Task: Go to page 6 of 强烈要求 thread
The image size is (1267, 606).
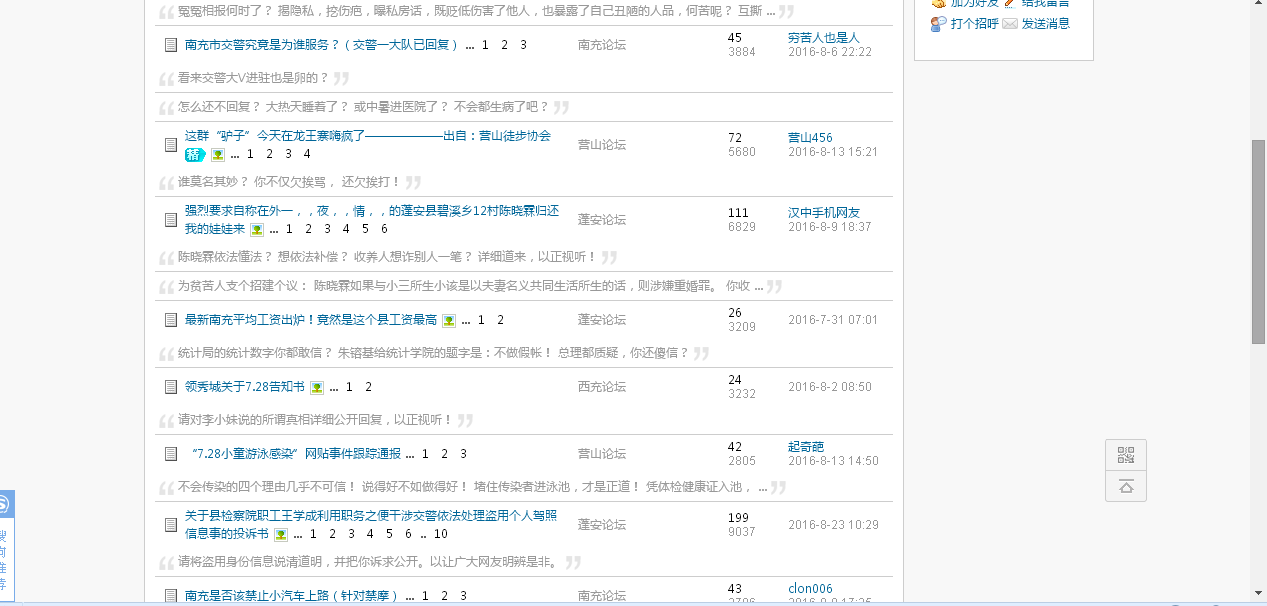Action: click(x=384, y=229)
